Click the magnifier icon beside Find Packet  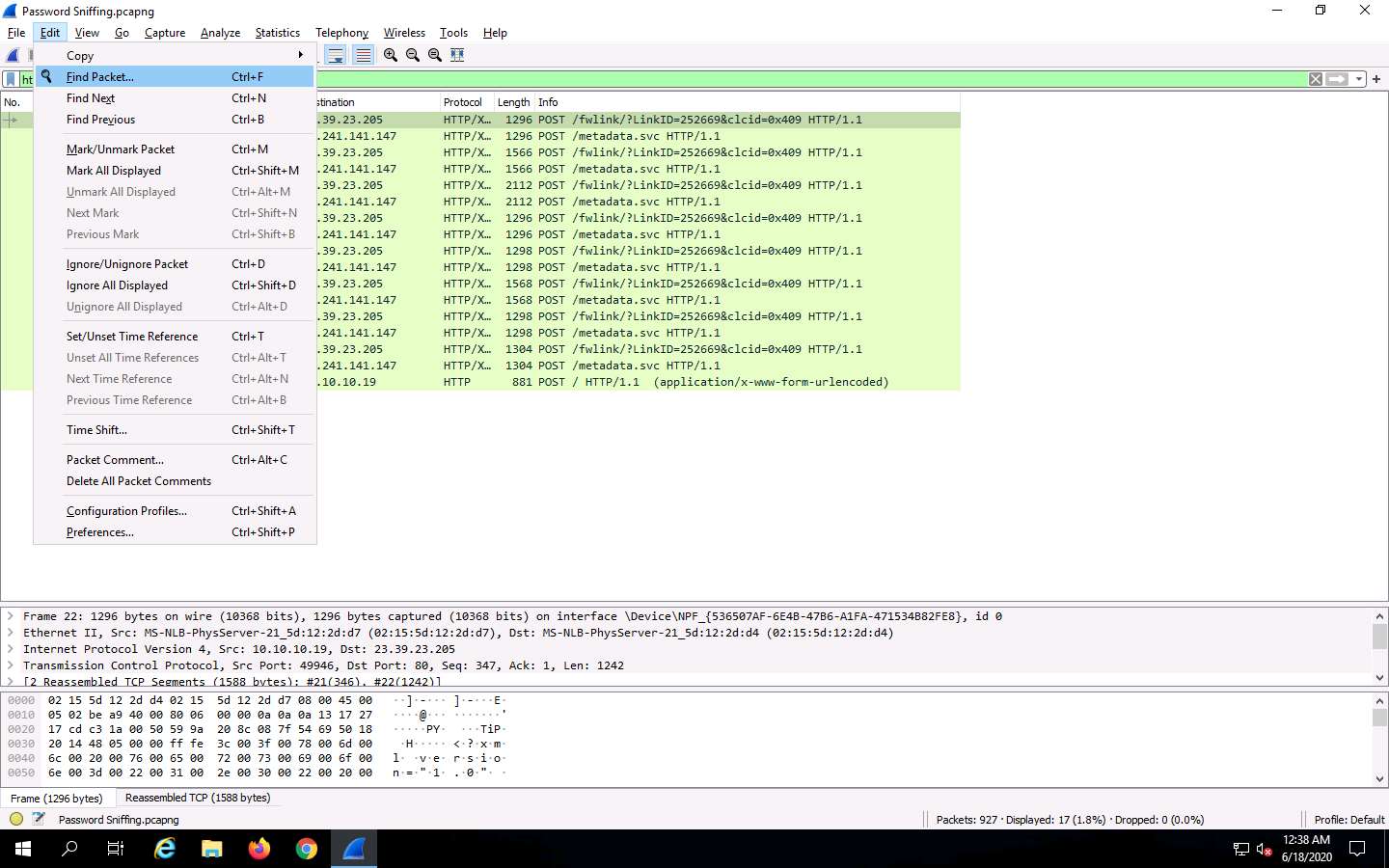click(x=46, y=76)
